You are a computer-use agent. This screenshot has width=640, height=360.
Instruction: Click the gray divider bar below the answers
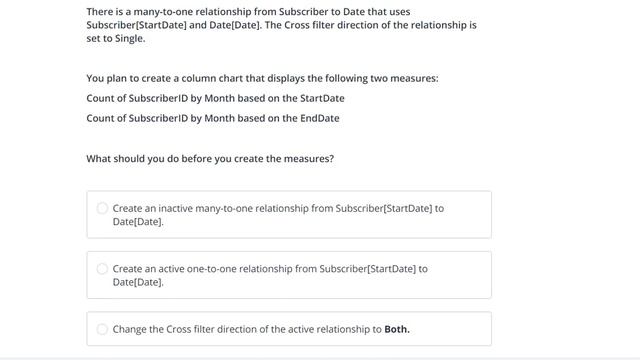pyautogui.click(x=320, y=358)
